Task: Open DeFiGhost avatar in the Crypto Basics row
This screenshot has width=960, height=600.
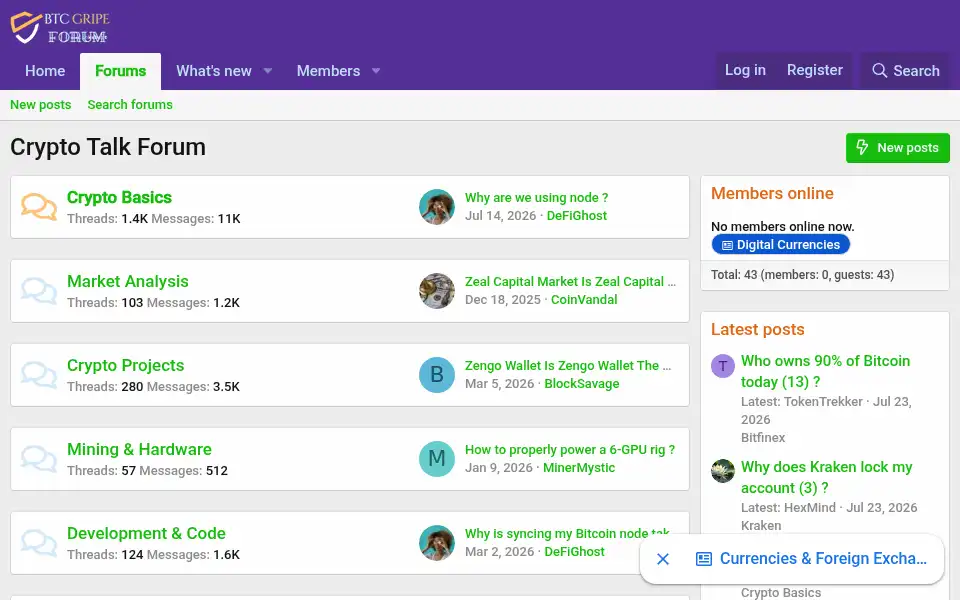Action: (437, 207)
